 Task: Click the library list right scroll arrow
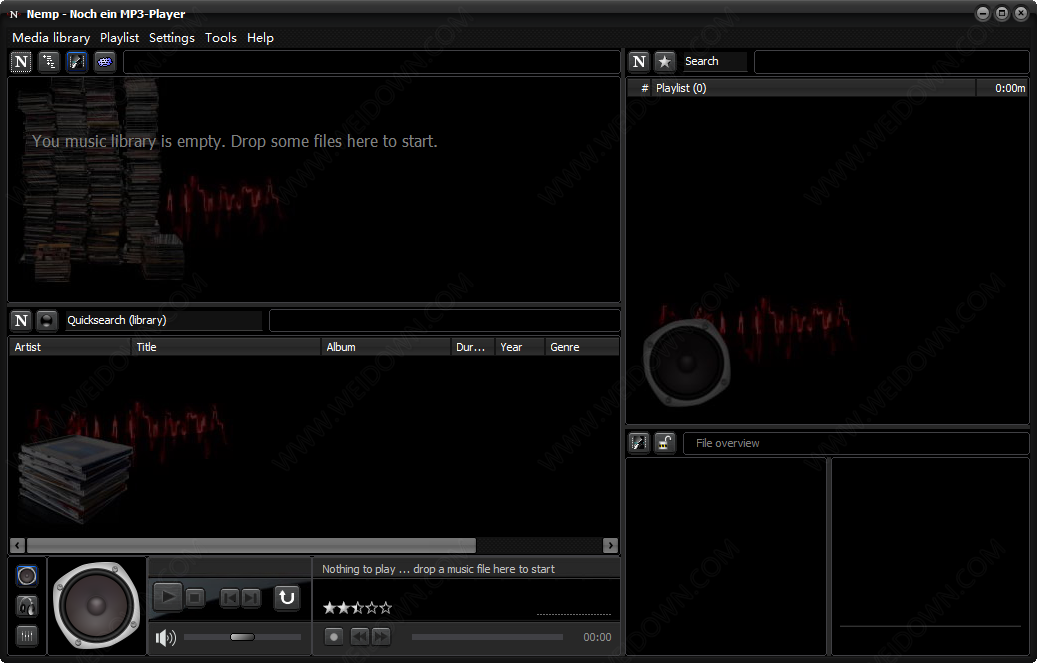610,545
